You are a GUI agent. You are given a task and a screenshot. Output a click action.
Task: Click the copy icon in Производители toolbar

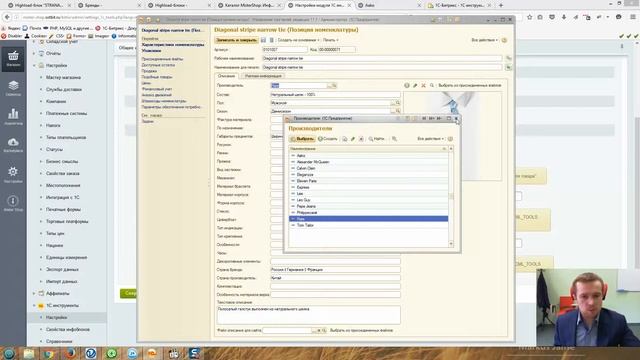pos(344,139)
